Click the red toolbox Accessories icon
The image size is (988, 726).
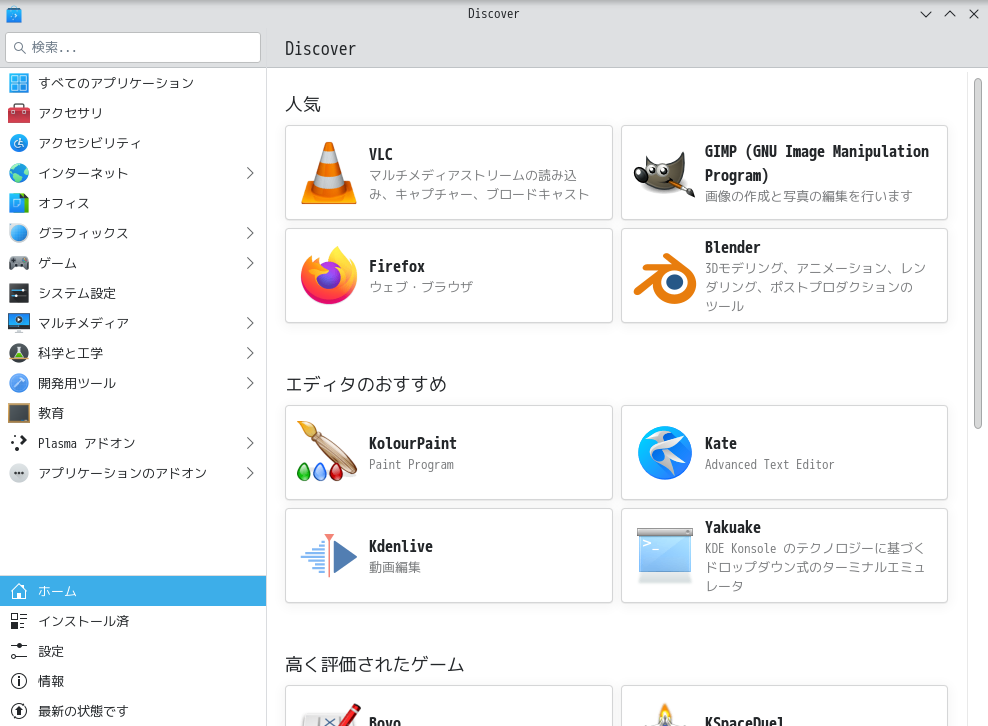(x=19, y=113)
